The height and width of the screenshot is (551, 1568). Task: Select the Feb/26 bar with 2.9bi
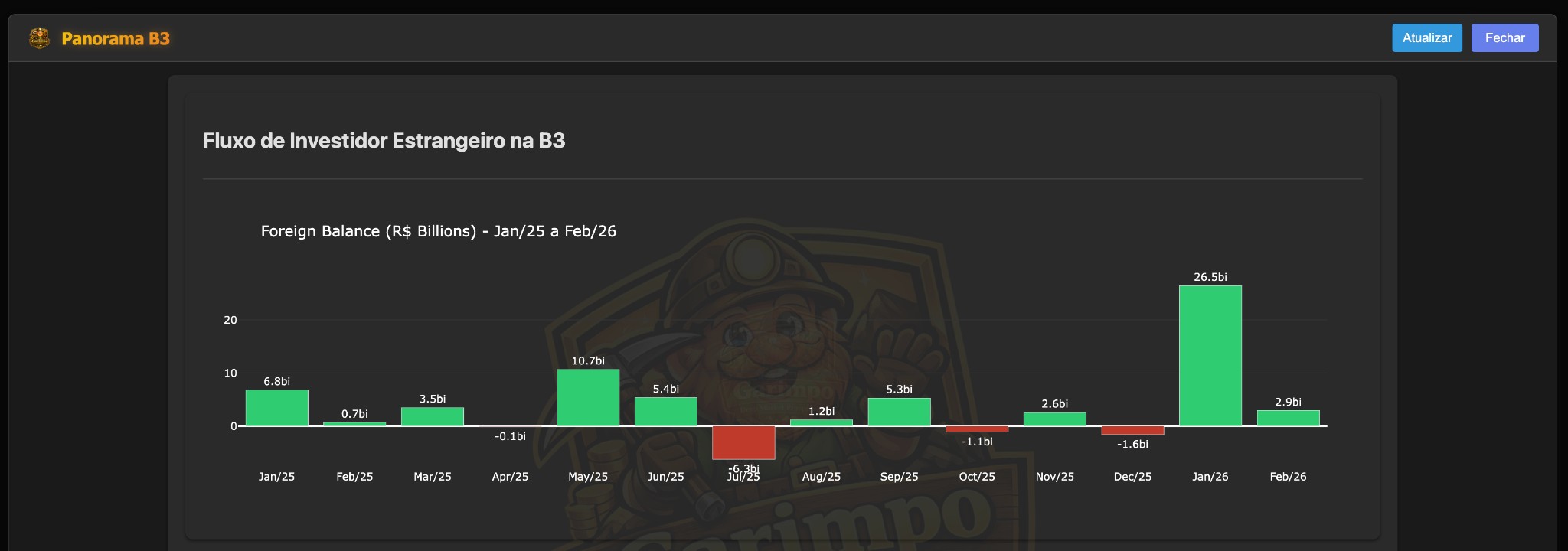[1288, 419]
